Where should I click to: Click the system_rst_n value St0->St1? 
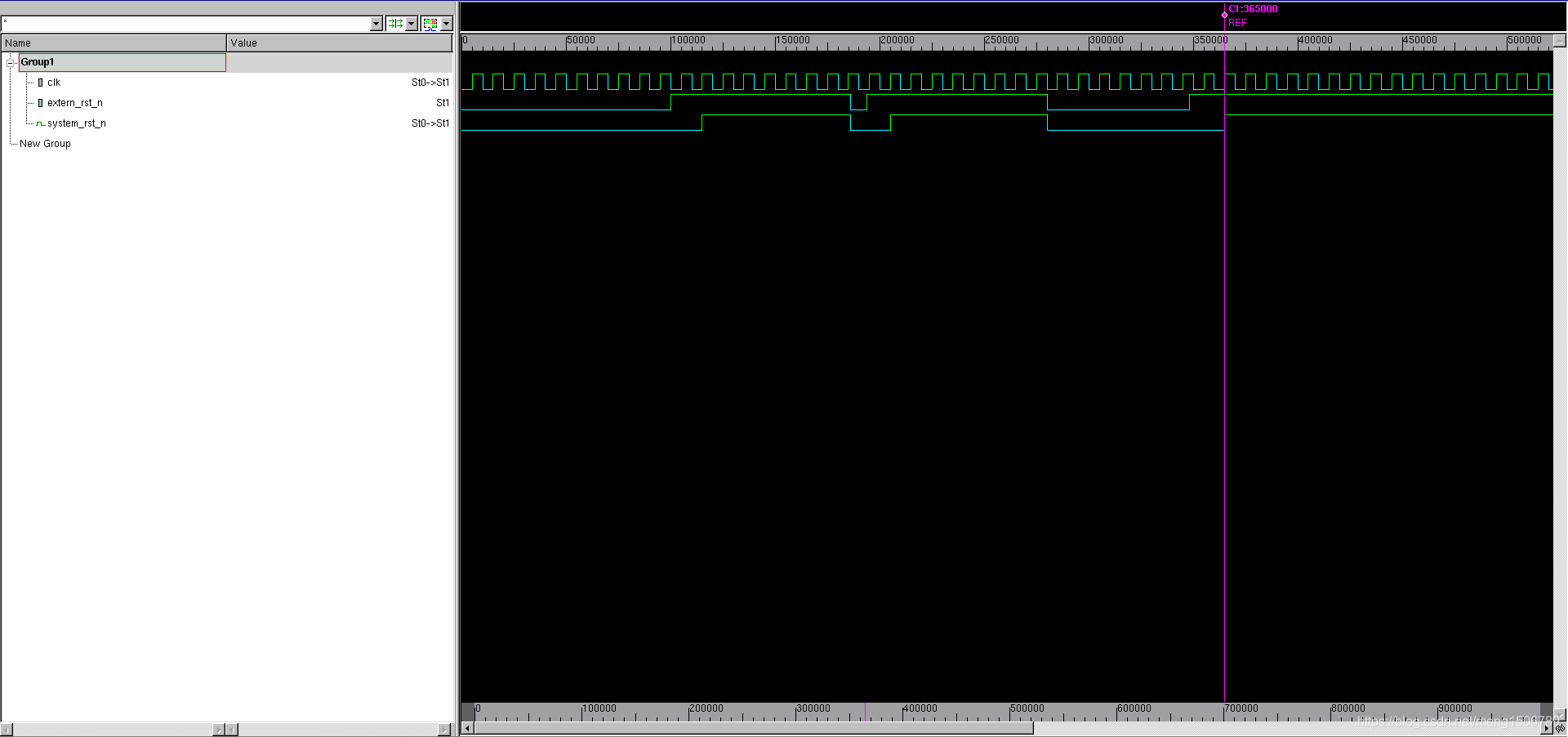point(430,123)
